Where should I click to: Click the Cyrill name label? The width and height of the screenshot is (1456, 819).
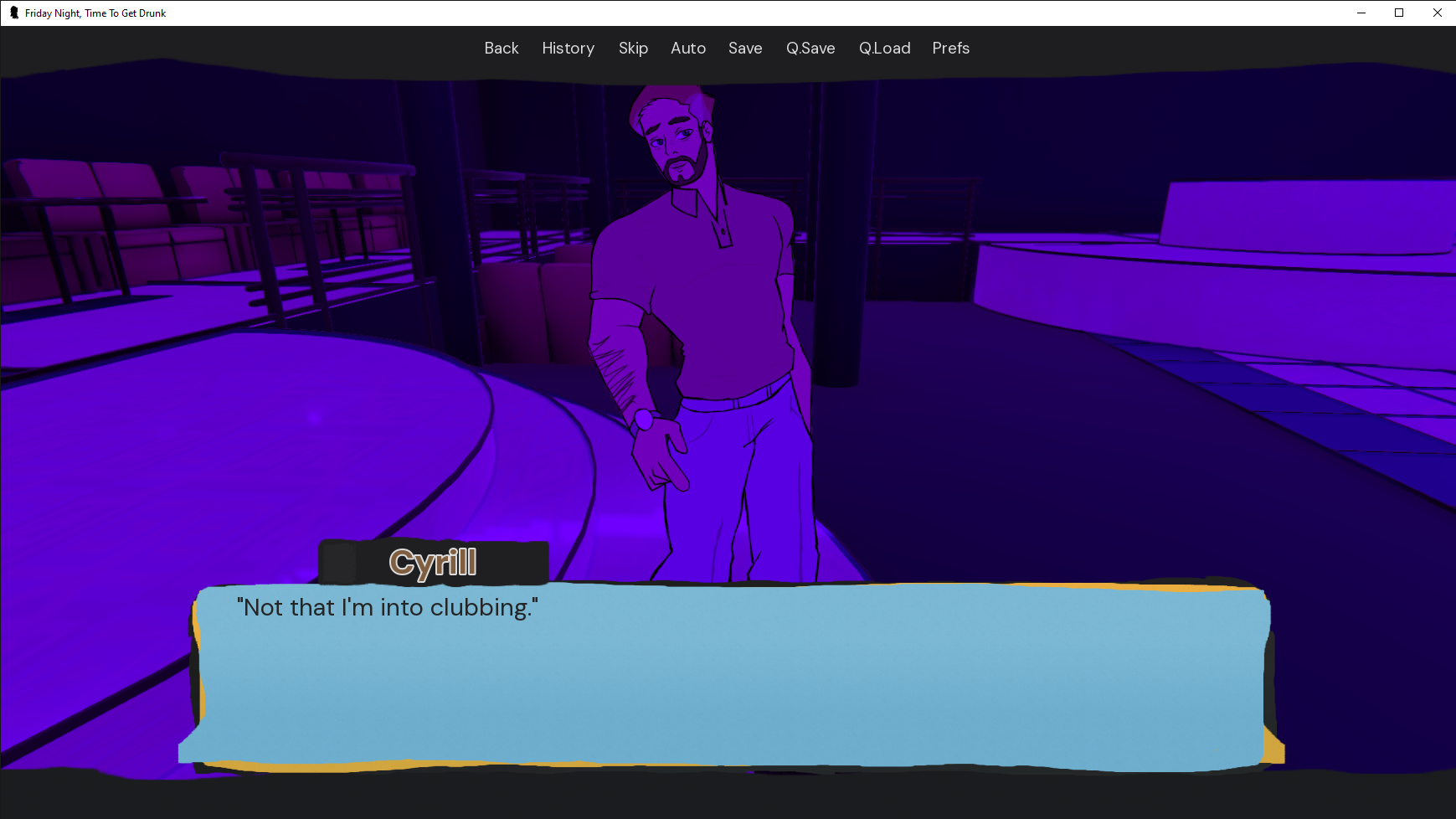[433, 562]
